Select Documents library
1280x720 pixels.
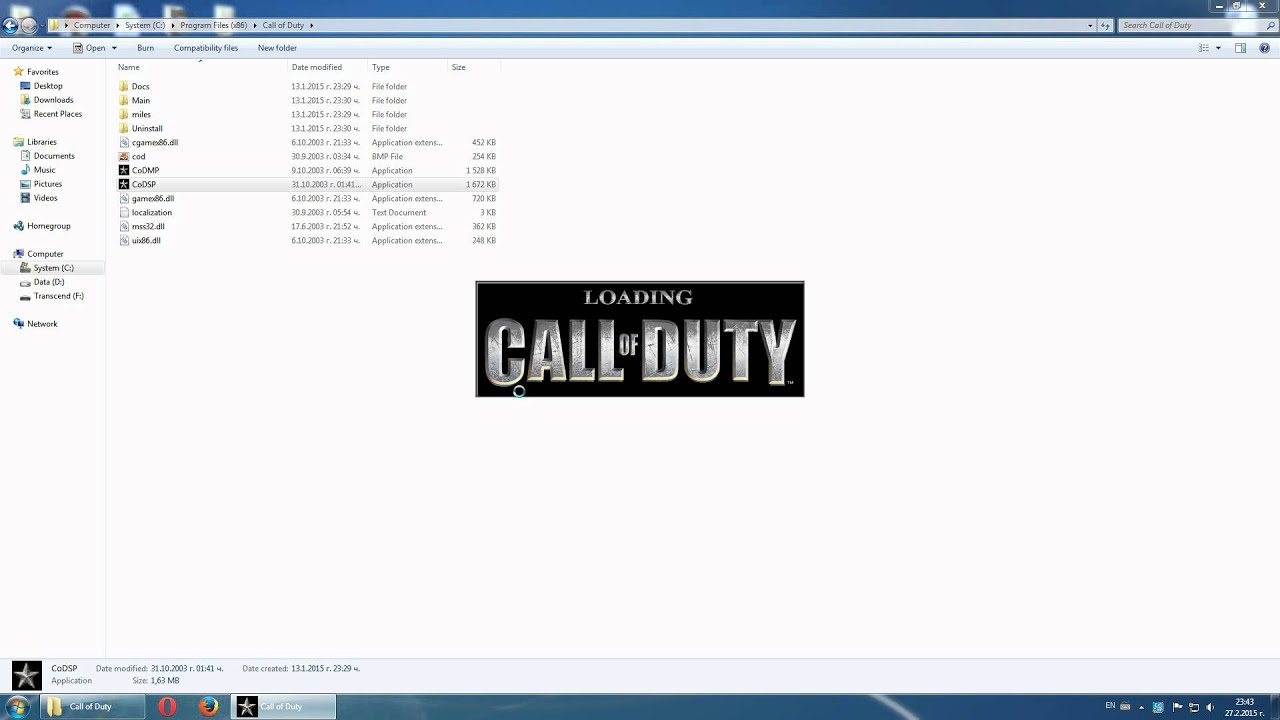pos(54,156)
